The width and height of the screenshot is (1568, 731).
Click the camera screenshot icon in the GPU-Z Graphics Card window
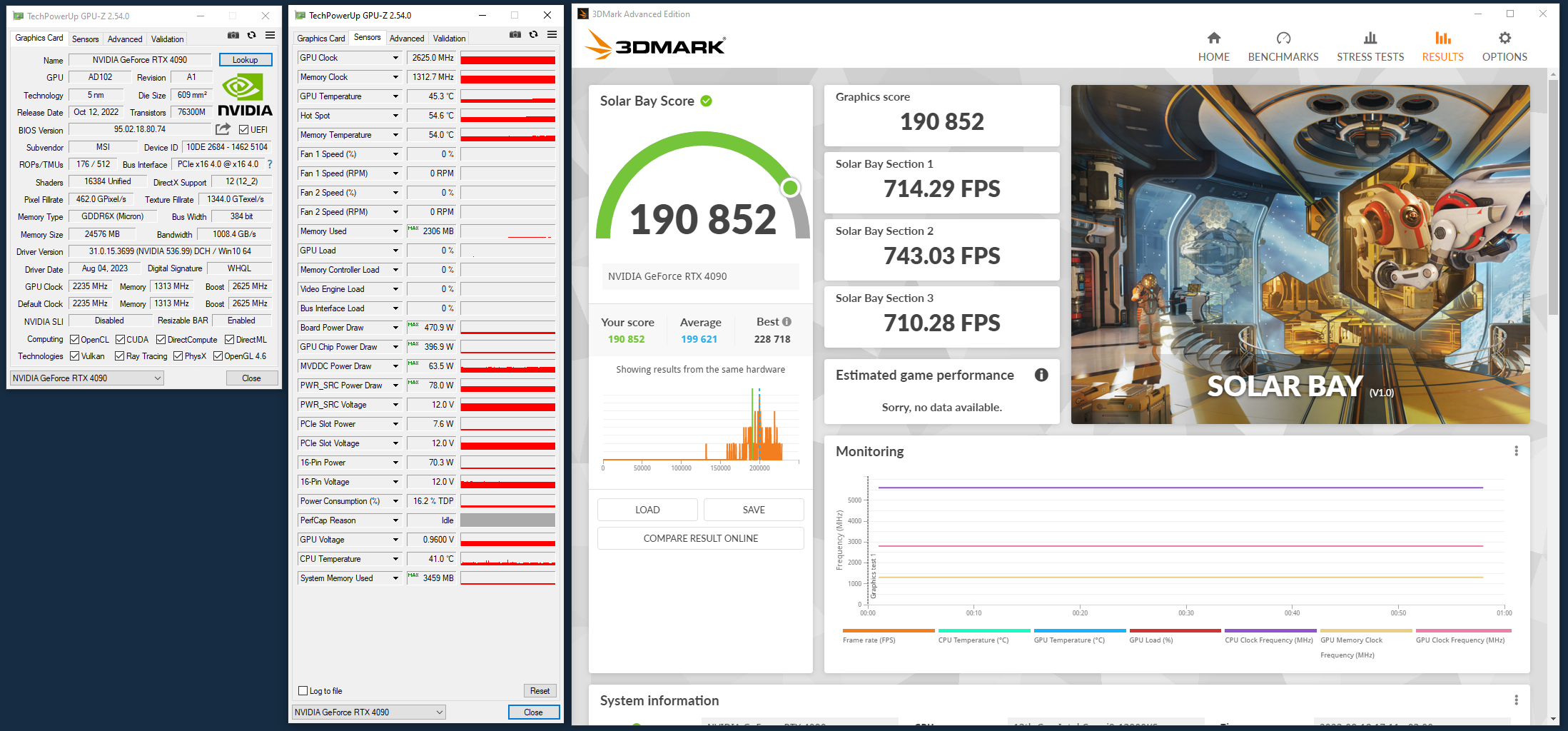[x=233, y=35]
